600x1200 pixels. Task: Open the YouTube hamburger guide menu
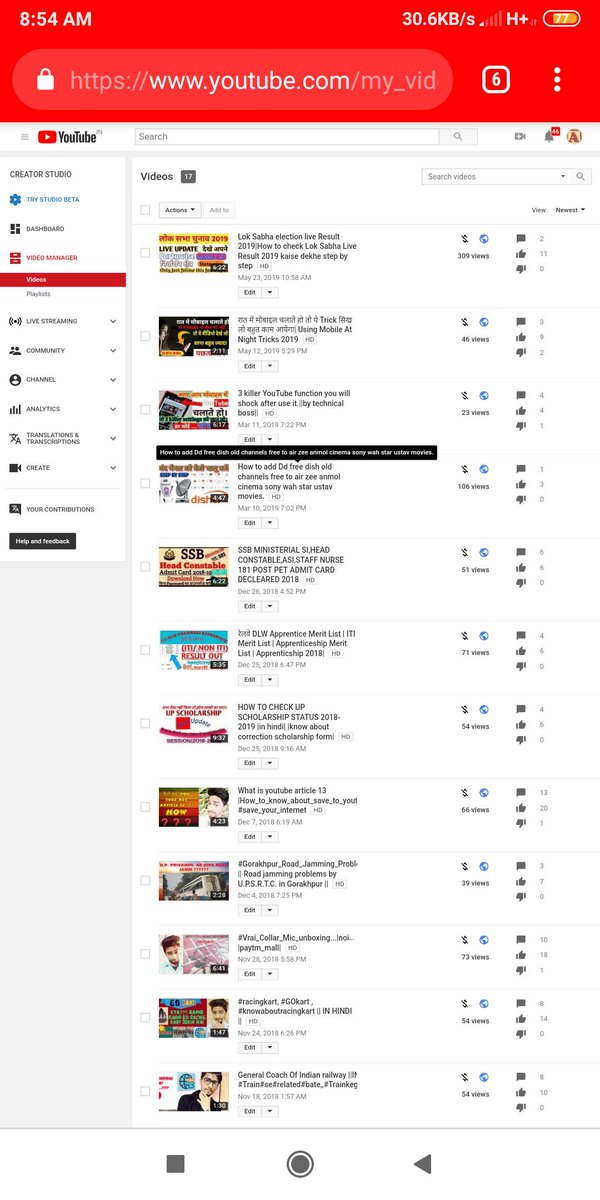click(x=25, y=137)
